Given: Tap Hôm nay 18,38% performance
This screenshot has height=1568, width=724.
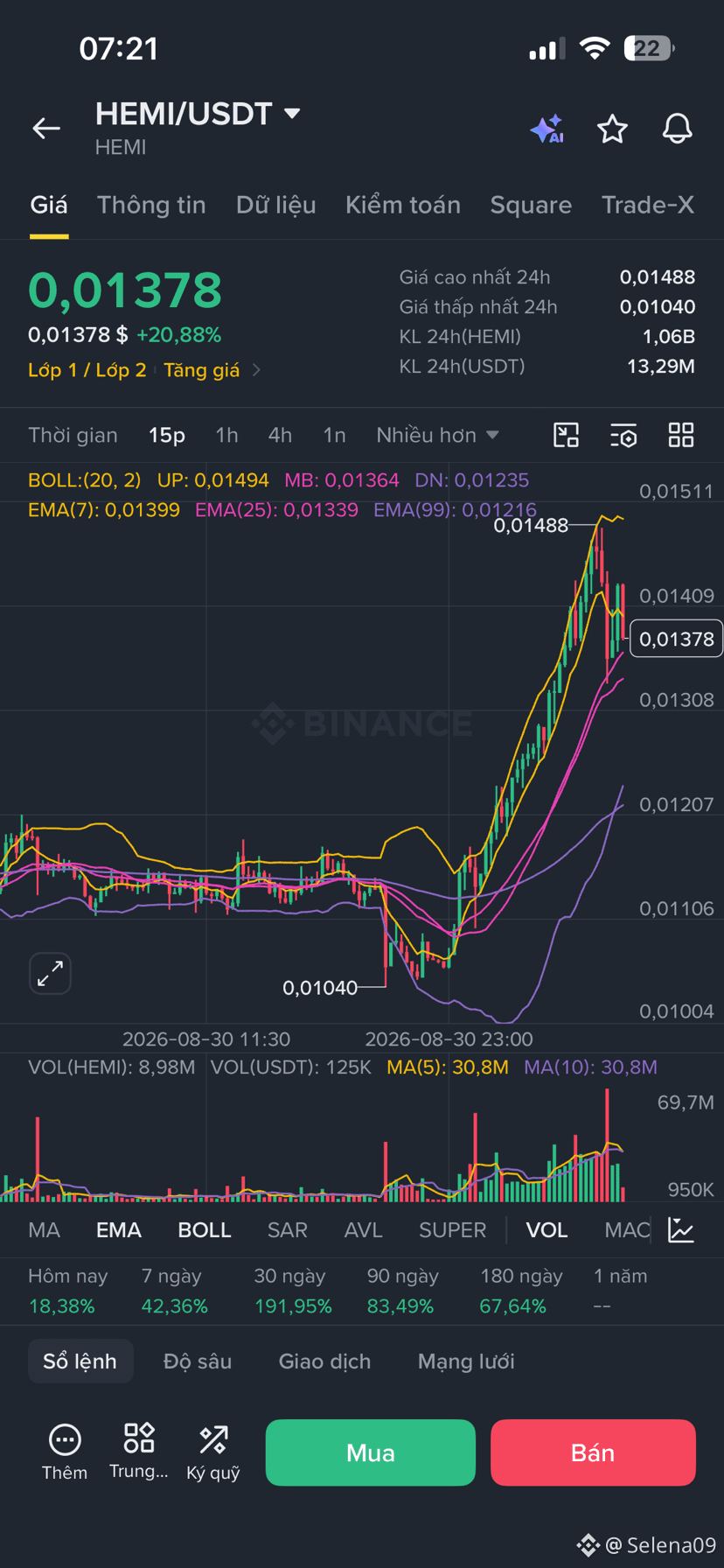Looking at the screenshot, I should (68, 1291).
